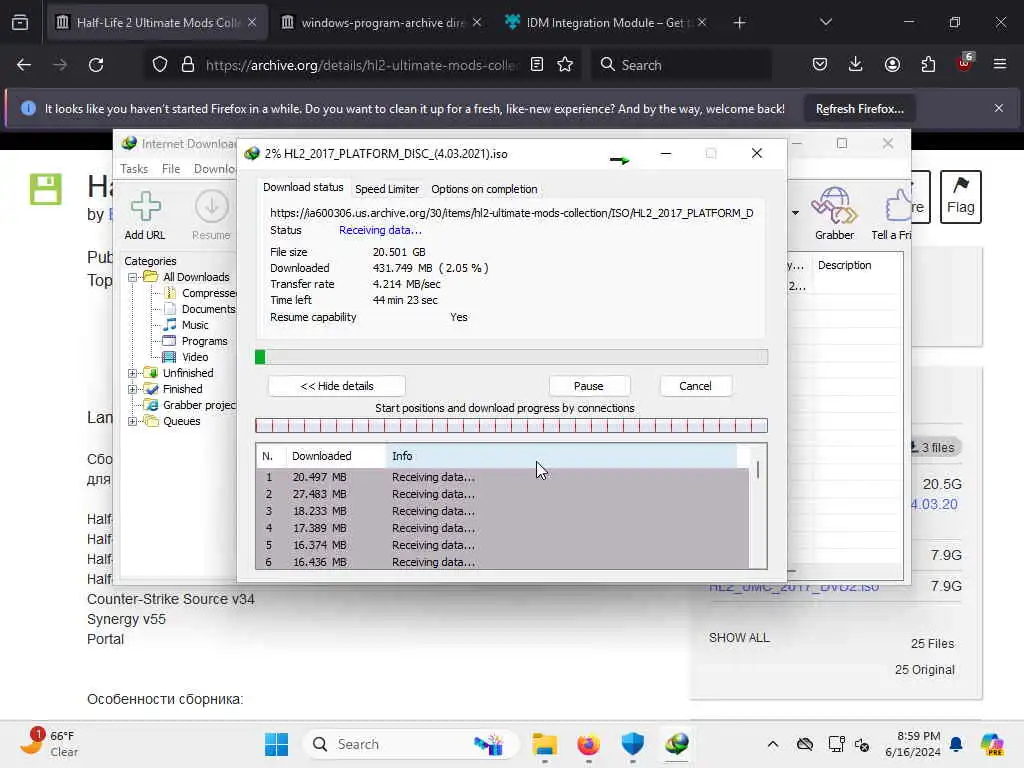Click the Flag icon on archive.org page
This screenshot has width=1024, height=768.
coord(960,197)
